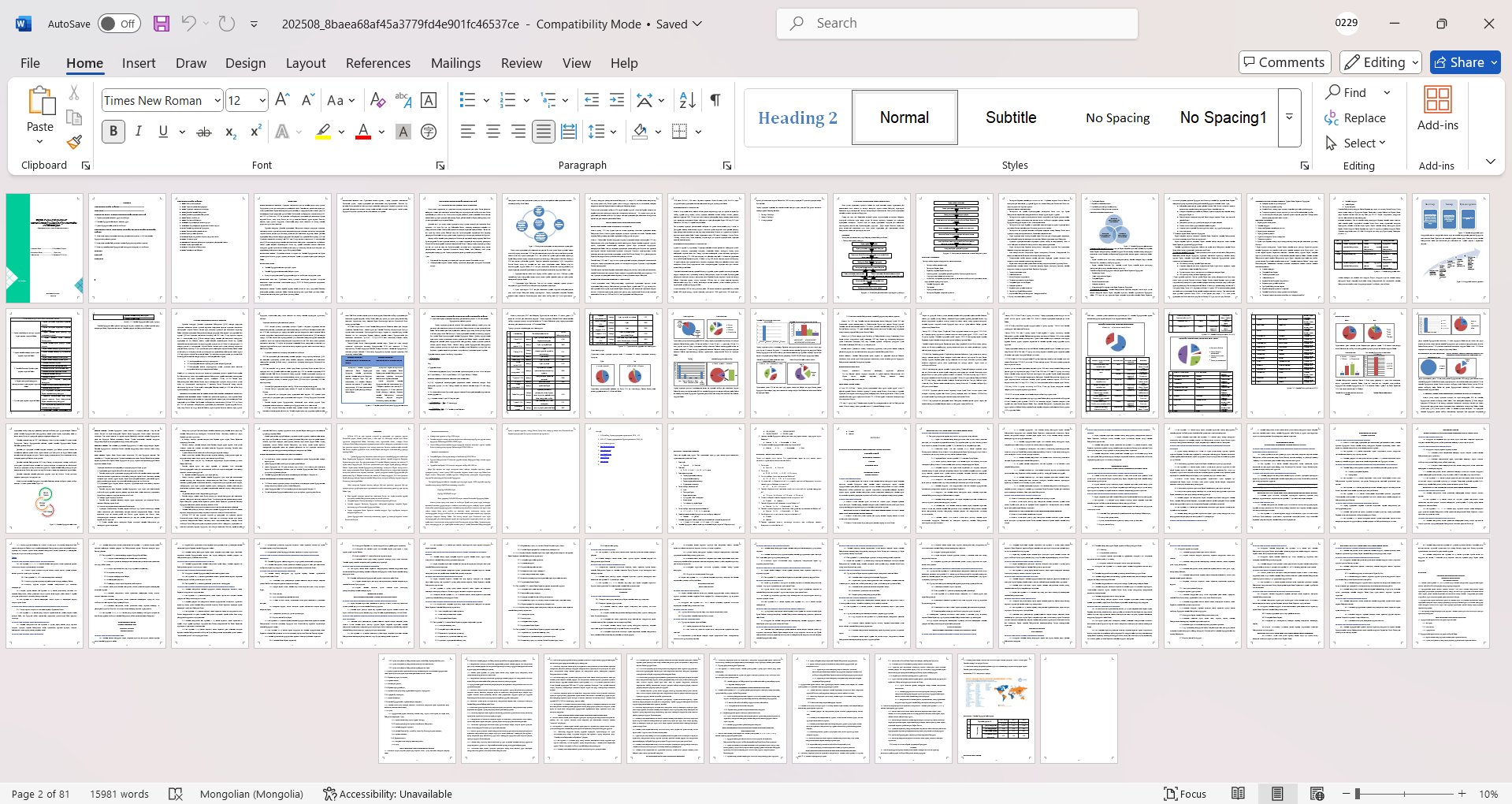The image size is (1512, 804).
Task: Click the Enclose Characters circle icon
Action: coord(429,132)
